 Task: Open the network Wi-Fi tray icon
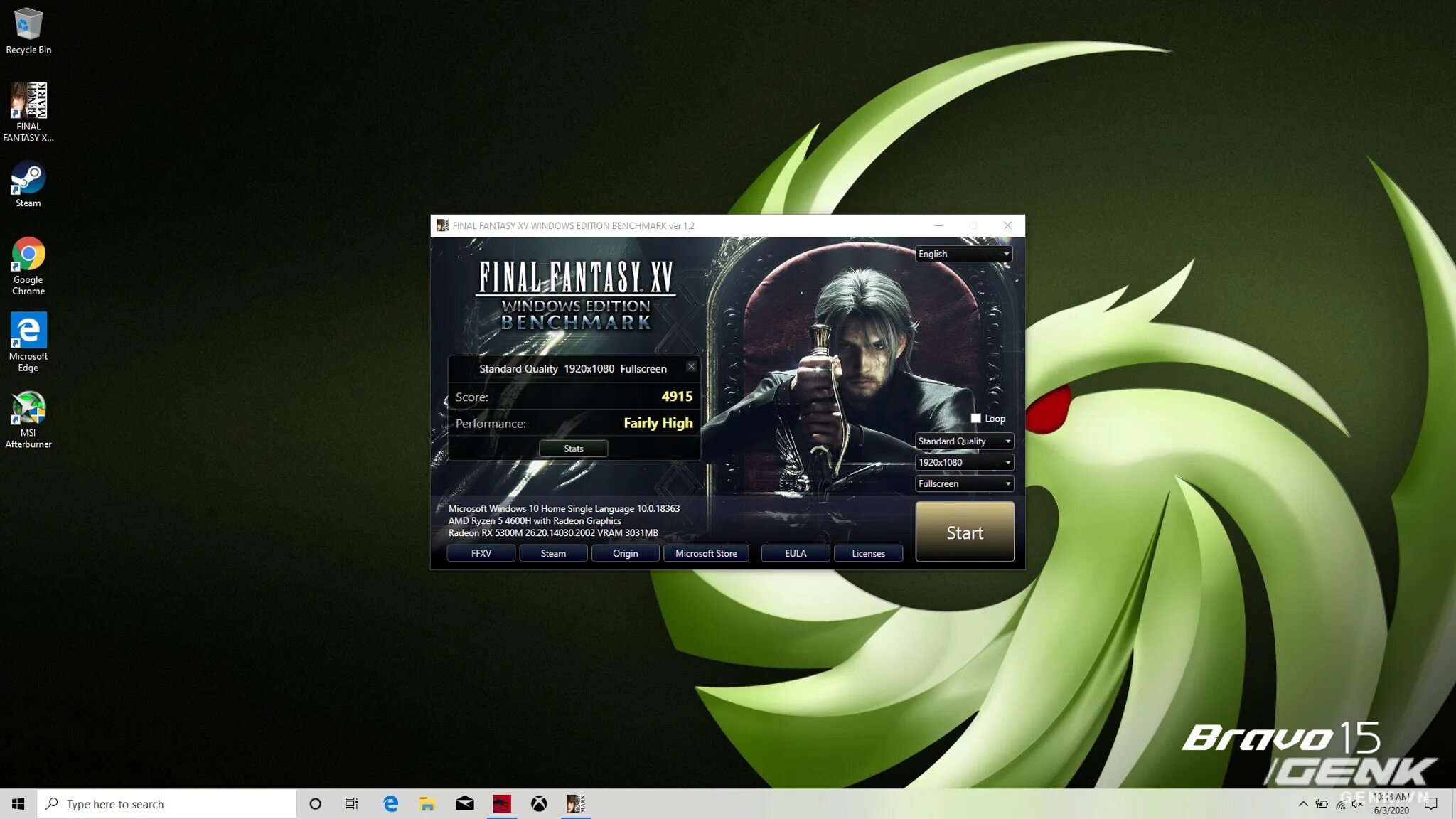point(1340,804)
